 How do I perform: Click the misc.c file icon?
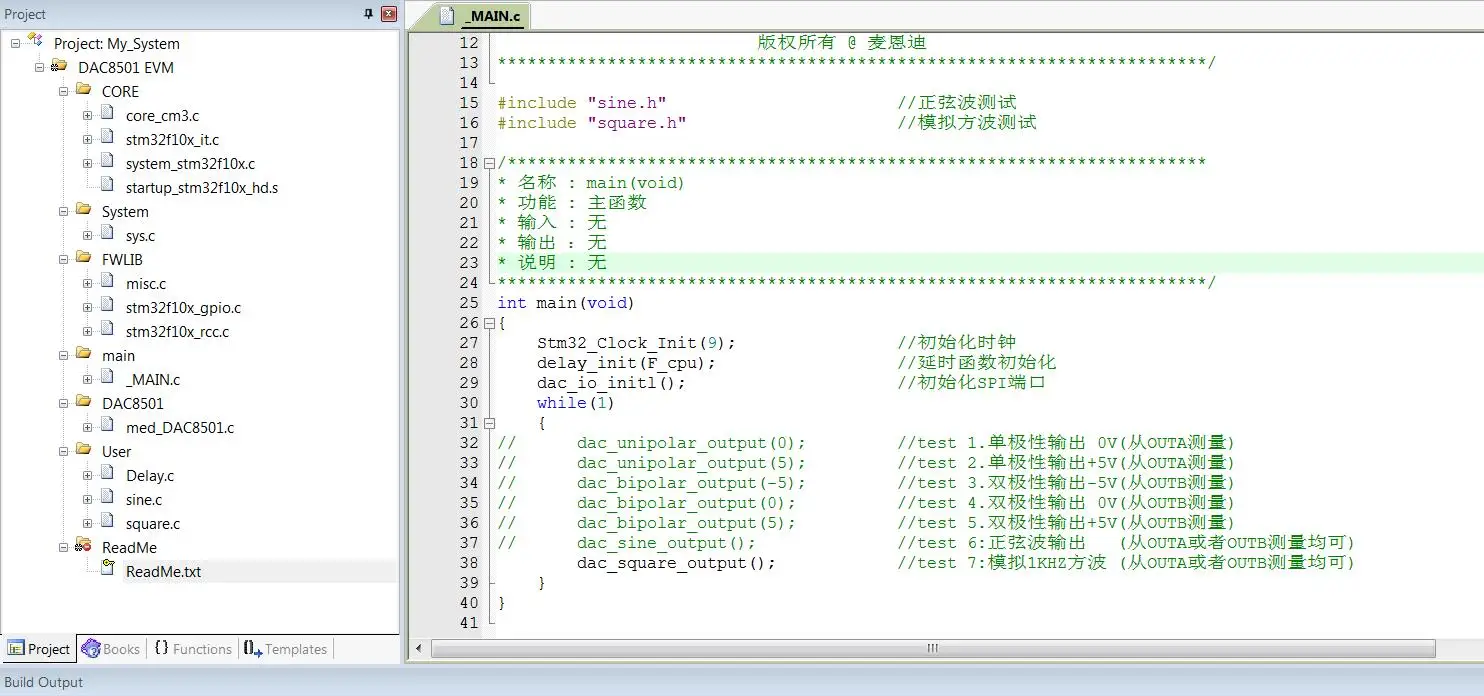click(x=107, y=281)
